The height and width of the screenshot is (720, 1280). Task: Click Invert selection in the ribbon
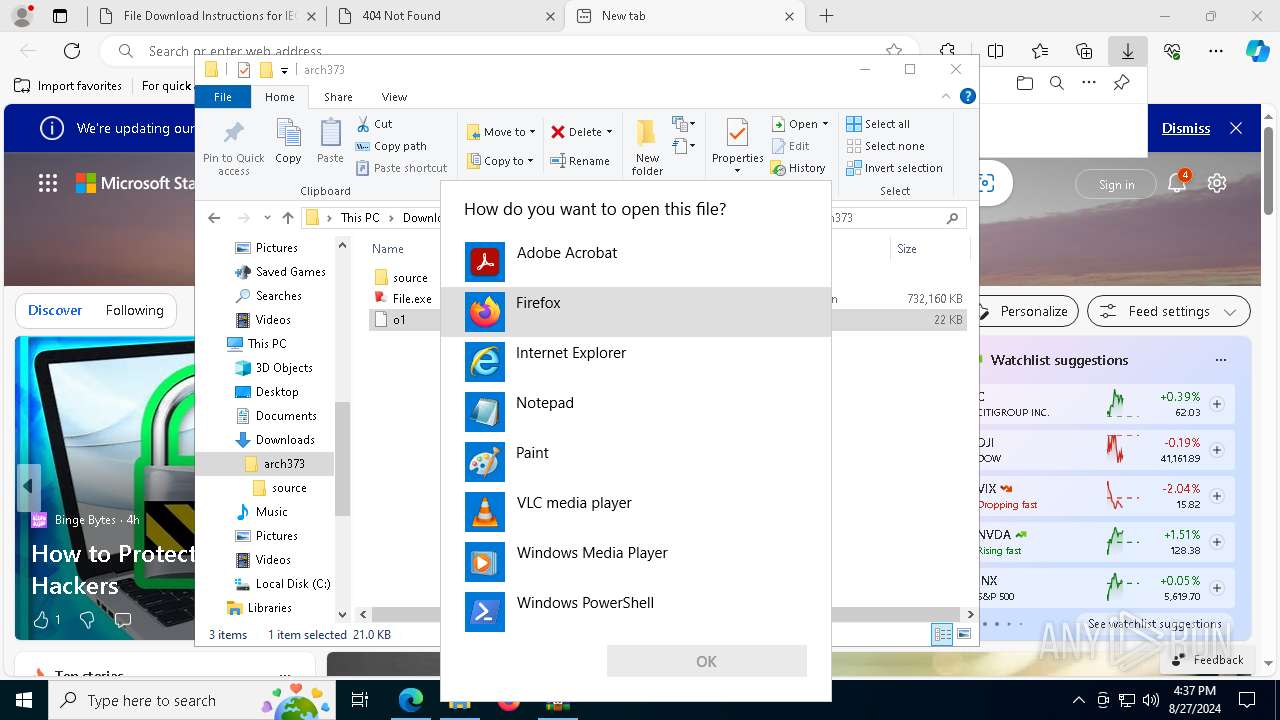[894, 168]
